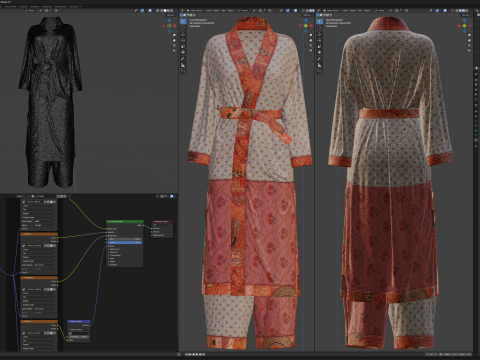
Task: Click the Principled BSDF node header
Action: (x=125, y=221)
